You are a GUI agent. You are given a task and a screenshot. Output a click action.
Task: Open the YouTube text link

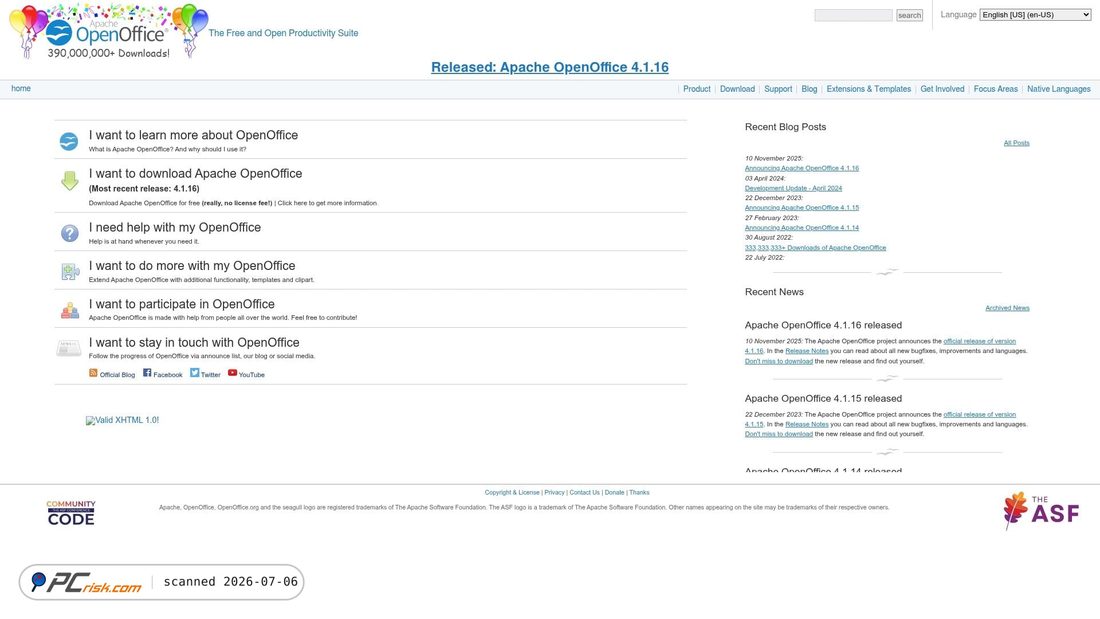point(252,375)
